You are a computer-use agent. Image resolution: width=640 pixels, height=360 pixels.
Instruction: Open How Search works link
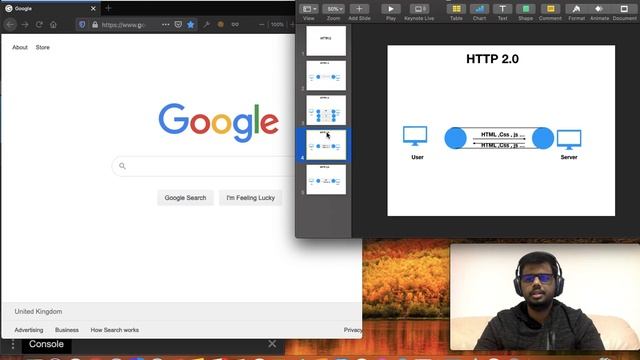115,330
